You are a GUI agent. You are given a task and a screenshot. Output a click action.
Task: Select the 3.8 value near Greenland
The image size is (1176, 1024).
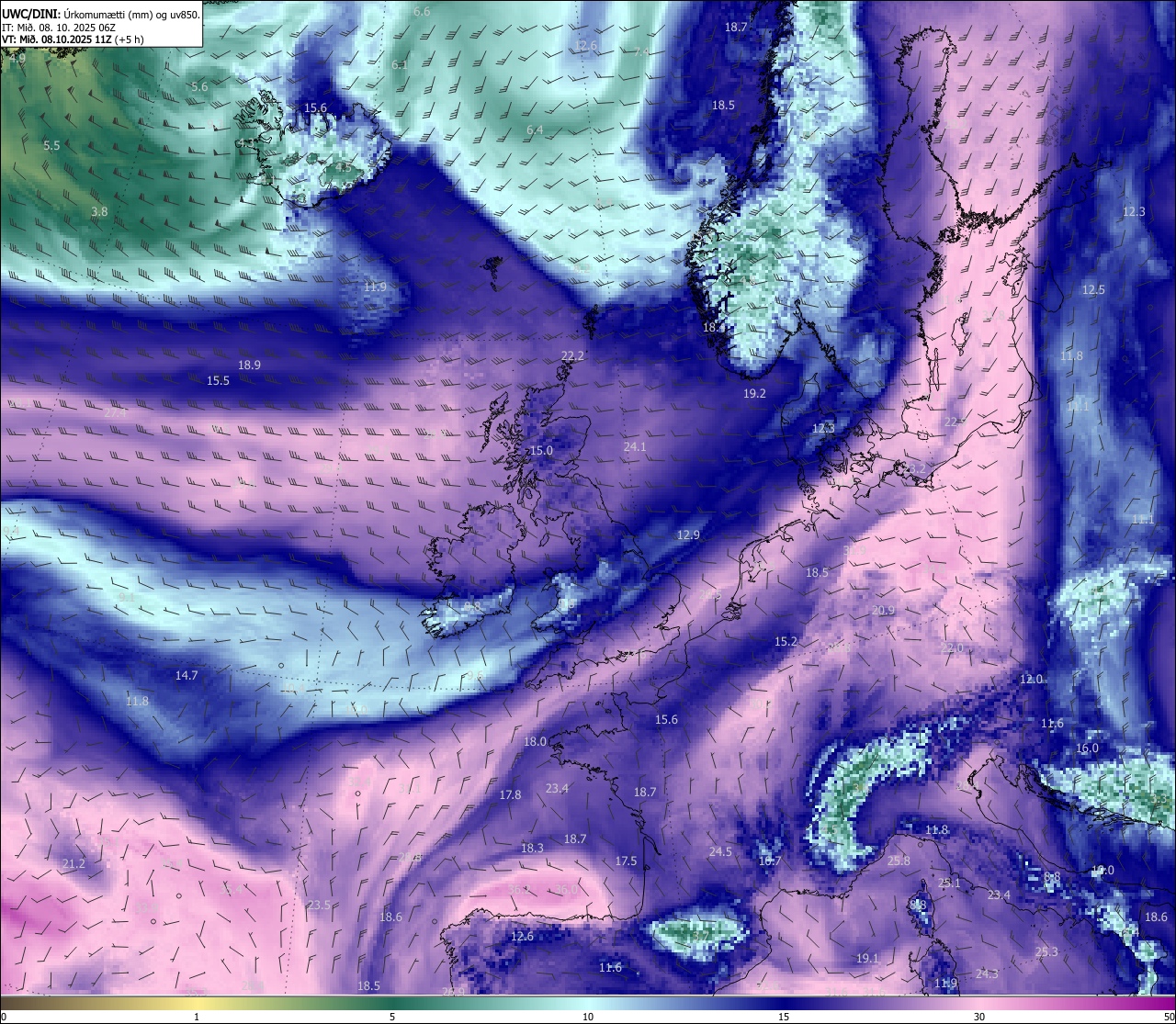(99, 211)
